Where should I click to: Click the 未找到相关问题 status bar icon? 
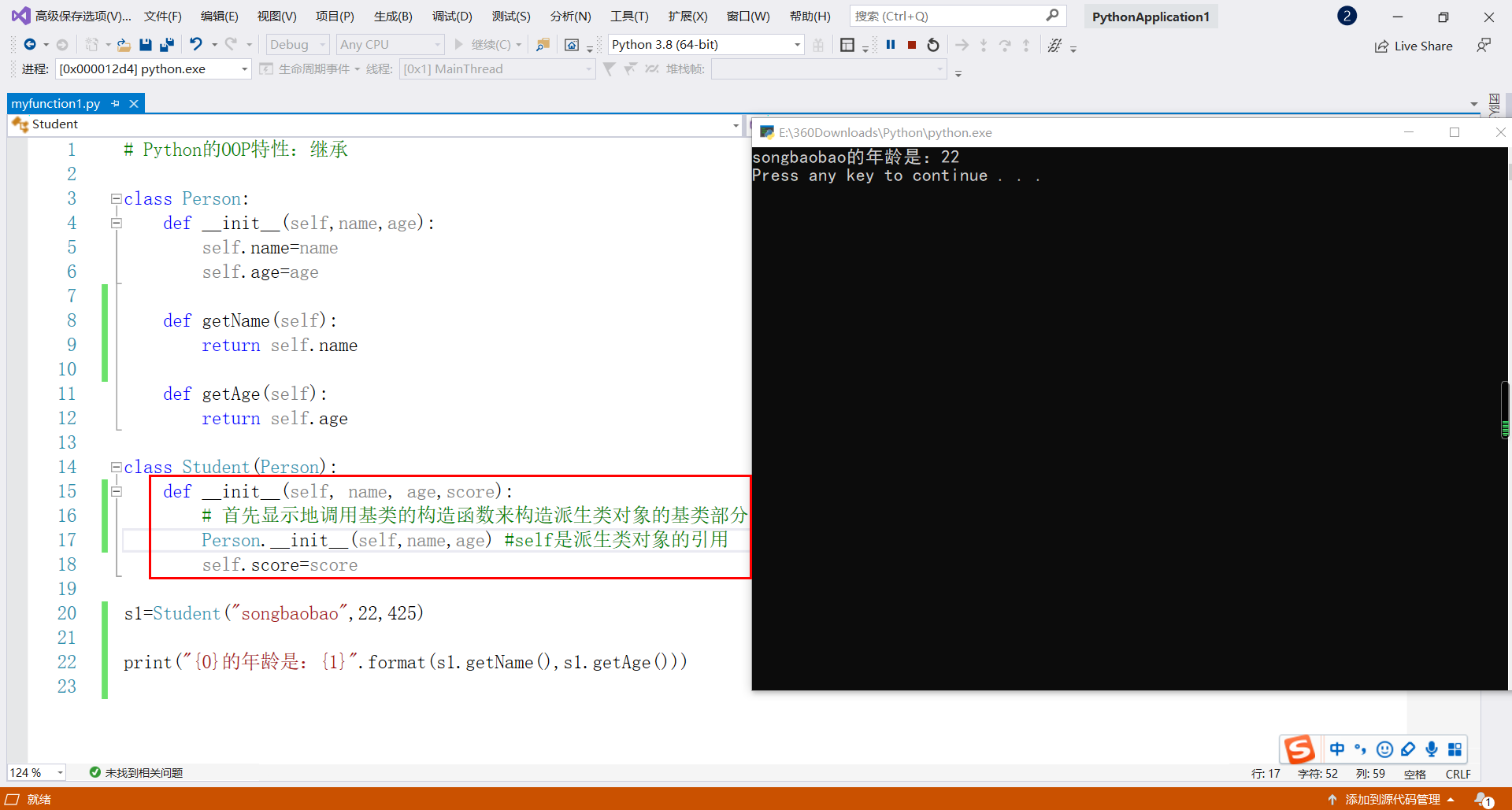pos(94,772)
